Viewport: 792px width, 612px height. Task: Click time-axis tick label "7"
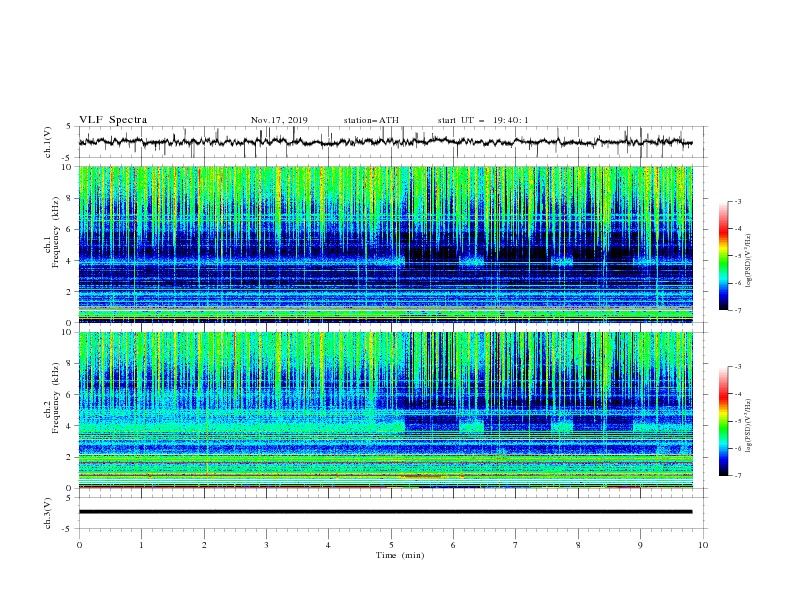[x=516, y=545]
